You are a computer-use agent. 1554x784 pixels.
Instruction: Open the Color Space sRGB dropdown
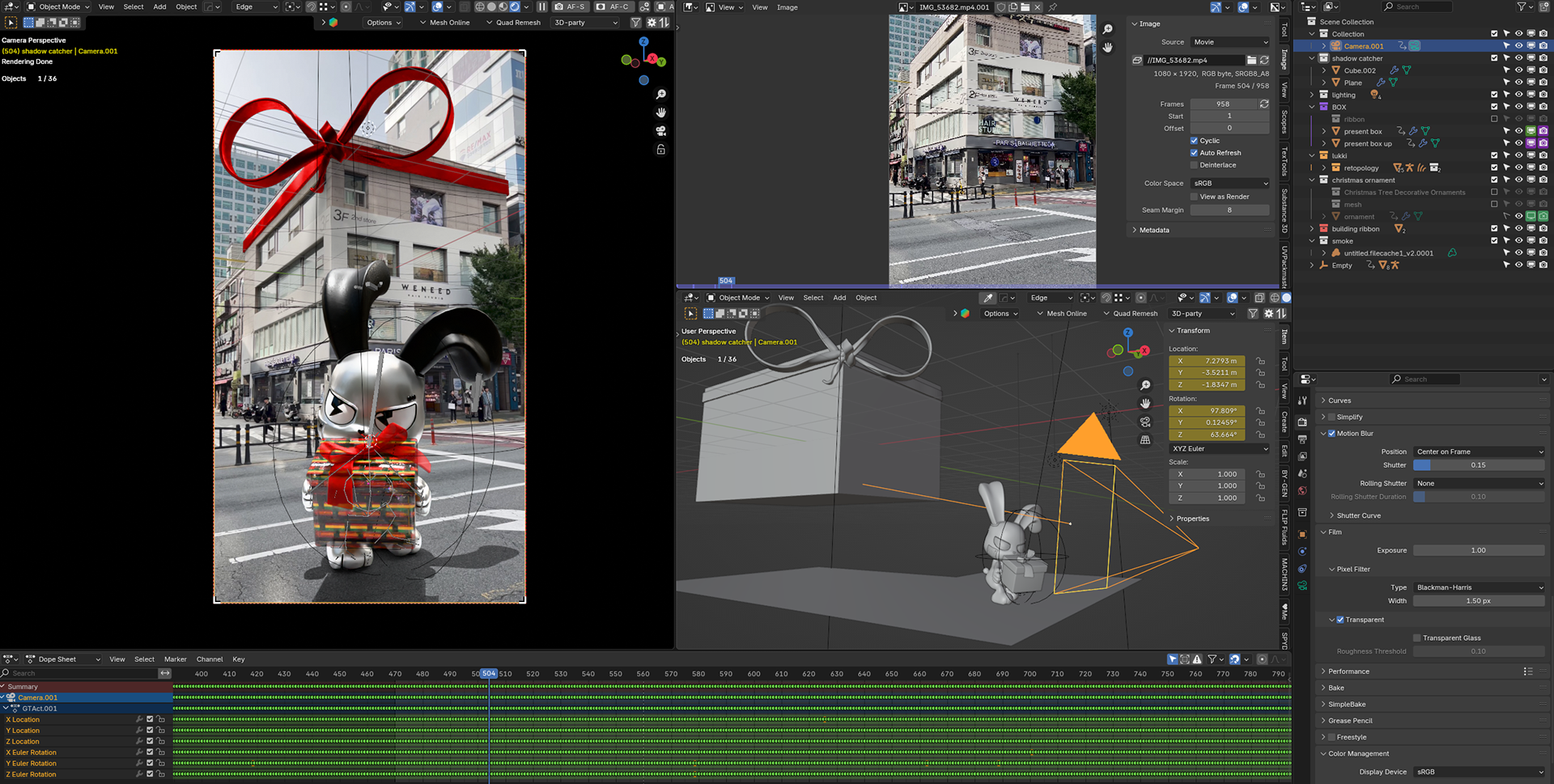pyautogui.click(x=1230, y=184)
